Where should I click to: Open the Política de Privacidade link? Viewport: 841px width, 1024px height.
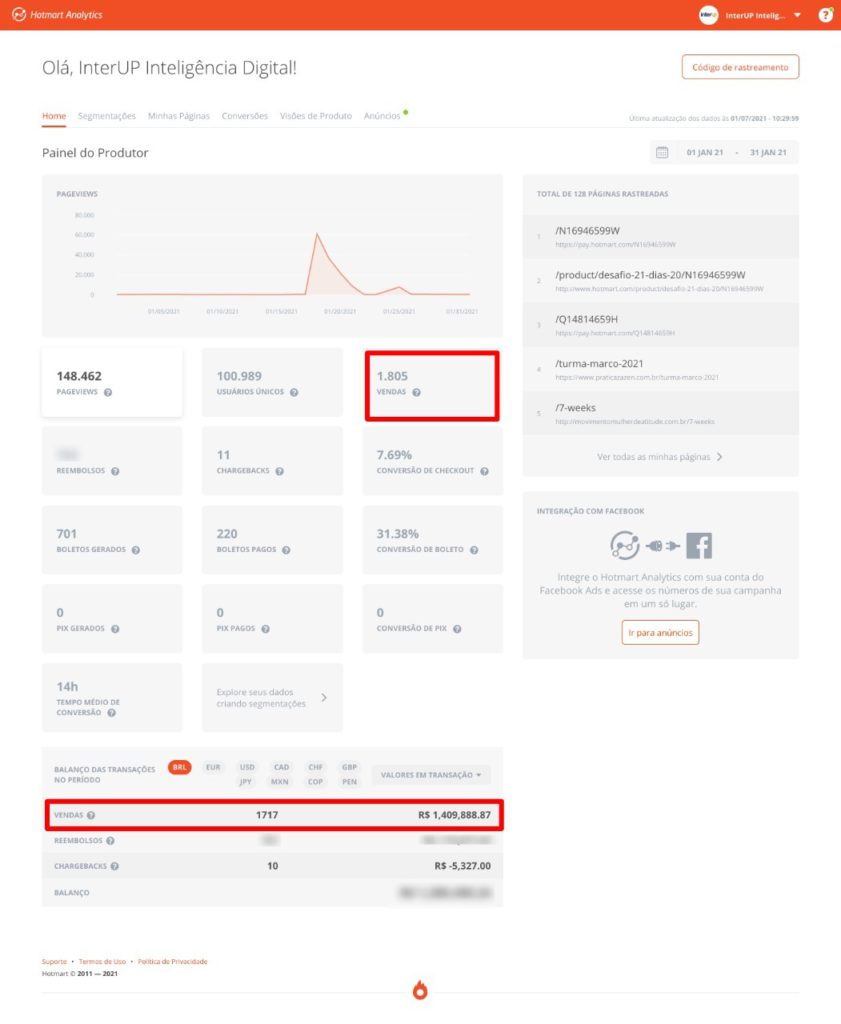[172, 962]
